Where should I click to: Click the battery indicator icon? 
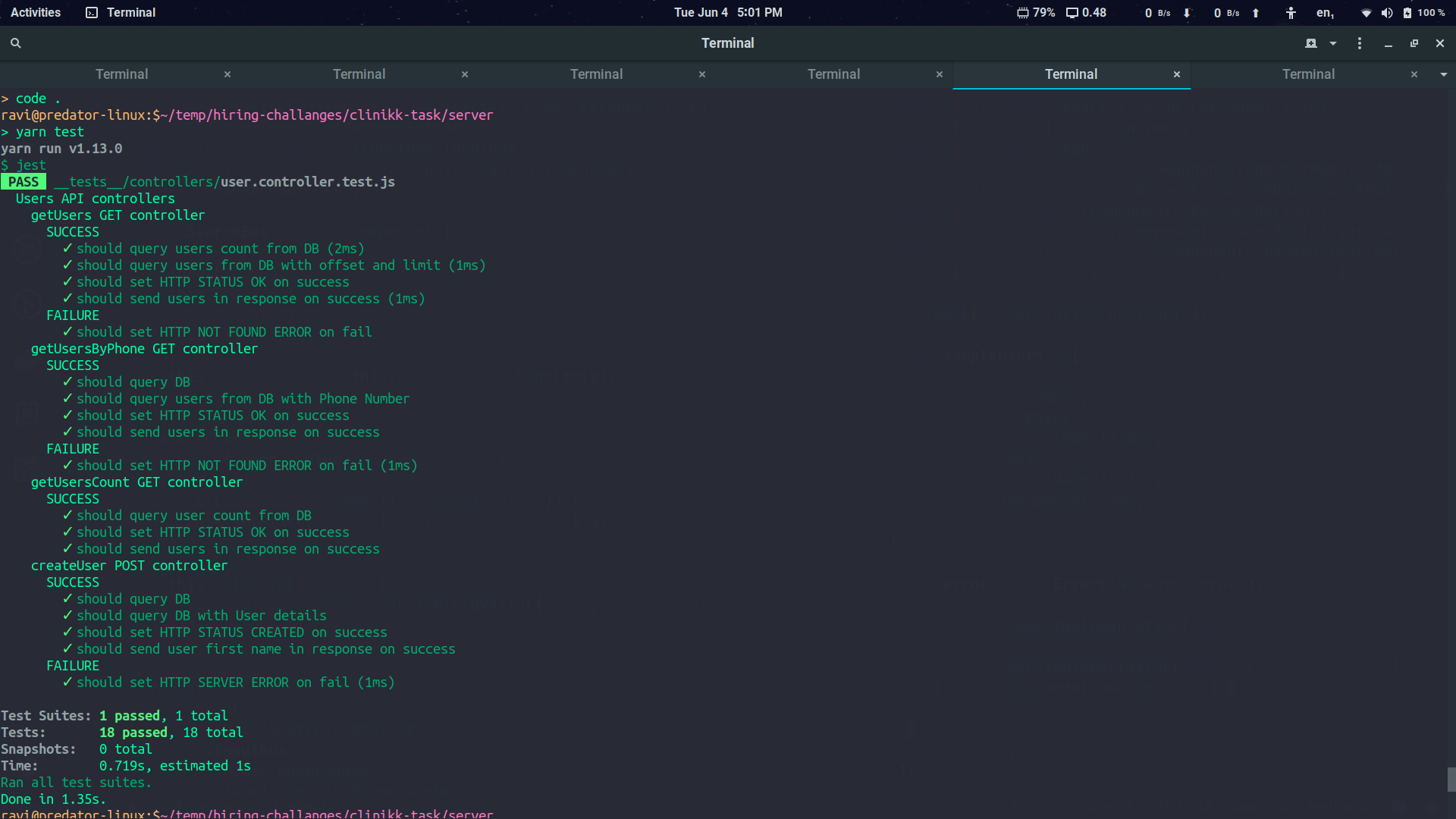coord(1407,13)
